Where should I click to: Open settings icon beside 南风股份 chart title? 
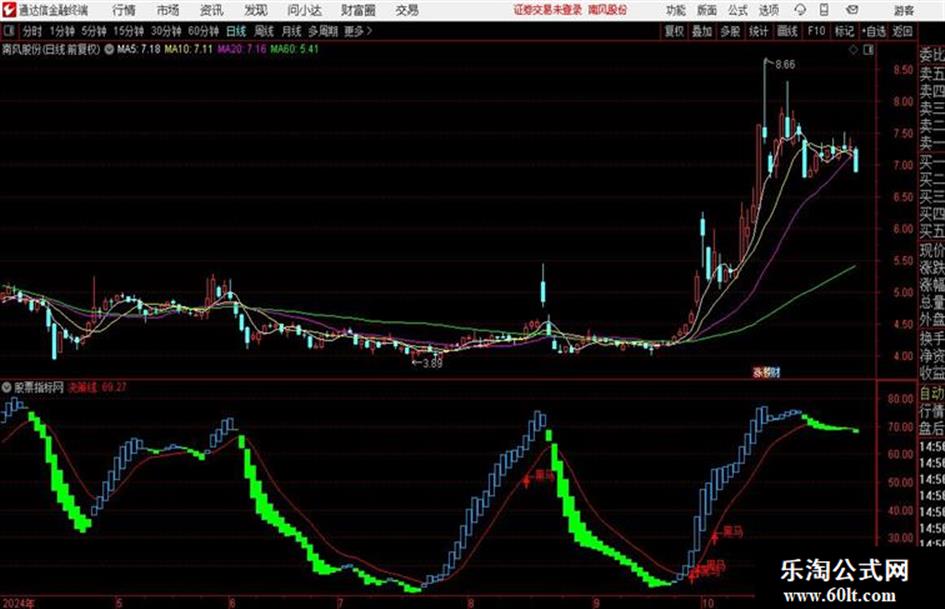pyautogui.click(x=109, y=49)
